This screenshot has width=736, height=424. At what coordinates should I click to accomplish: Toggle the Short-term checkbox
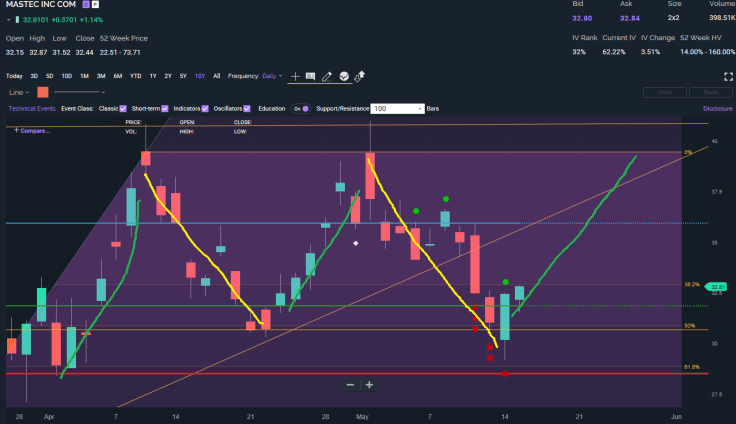pos(165,108)
